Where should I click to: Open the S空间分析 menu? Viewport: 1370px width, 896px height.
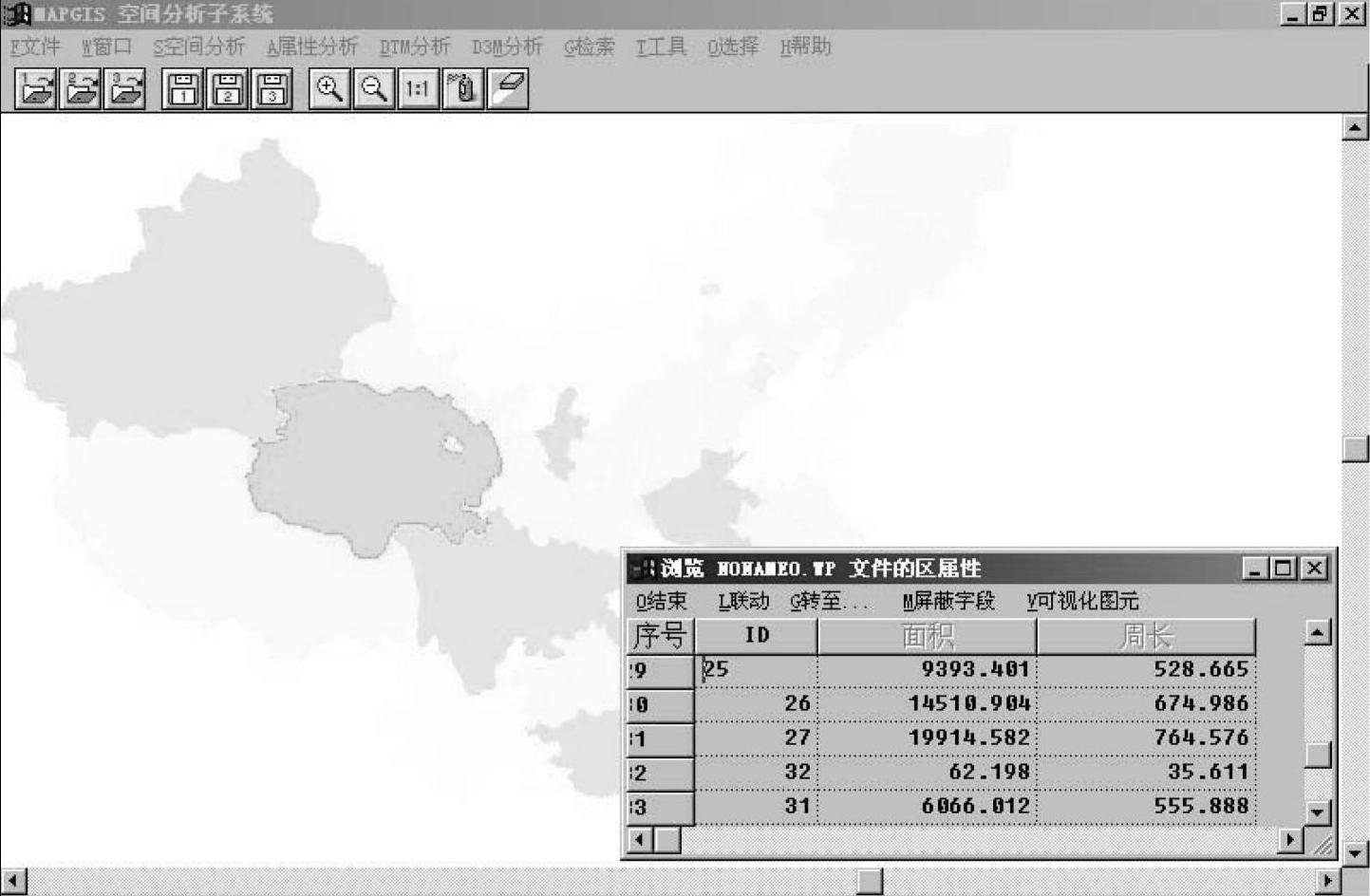198,47
